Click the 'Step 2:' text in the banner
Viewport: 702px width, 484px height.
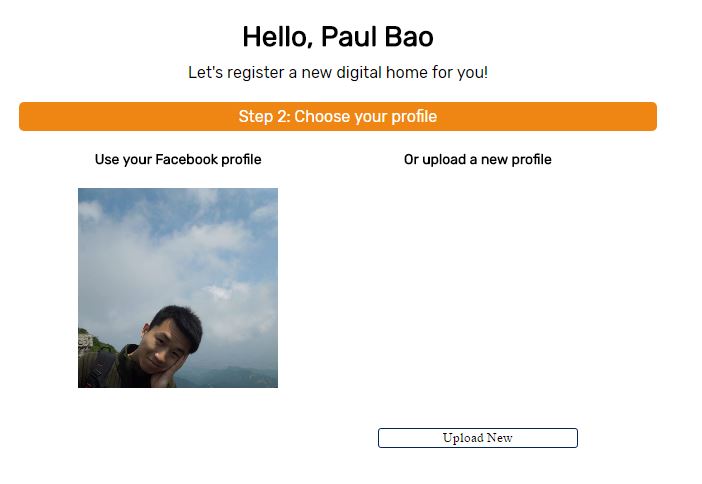coord(265,116)
